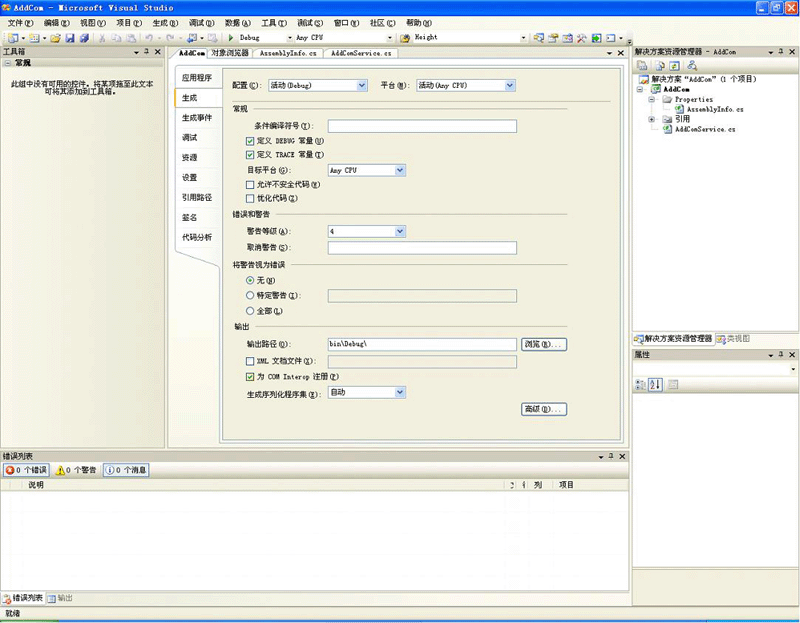The image size is (800, 623).
Task: Open the 生成 menu in the menu bar
Action: click(165, 23)
